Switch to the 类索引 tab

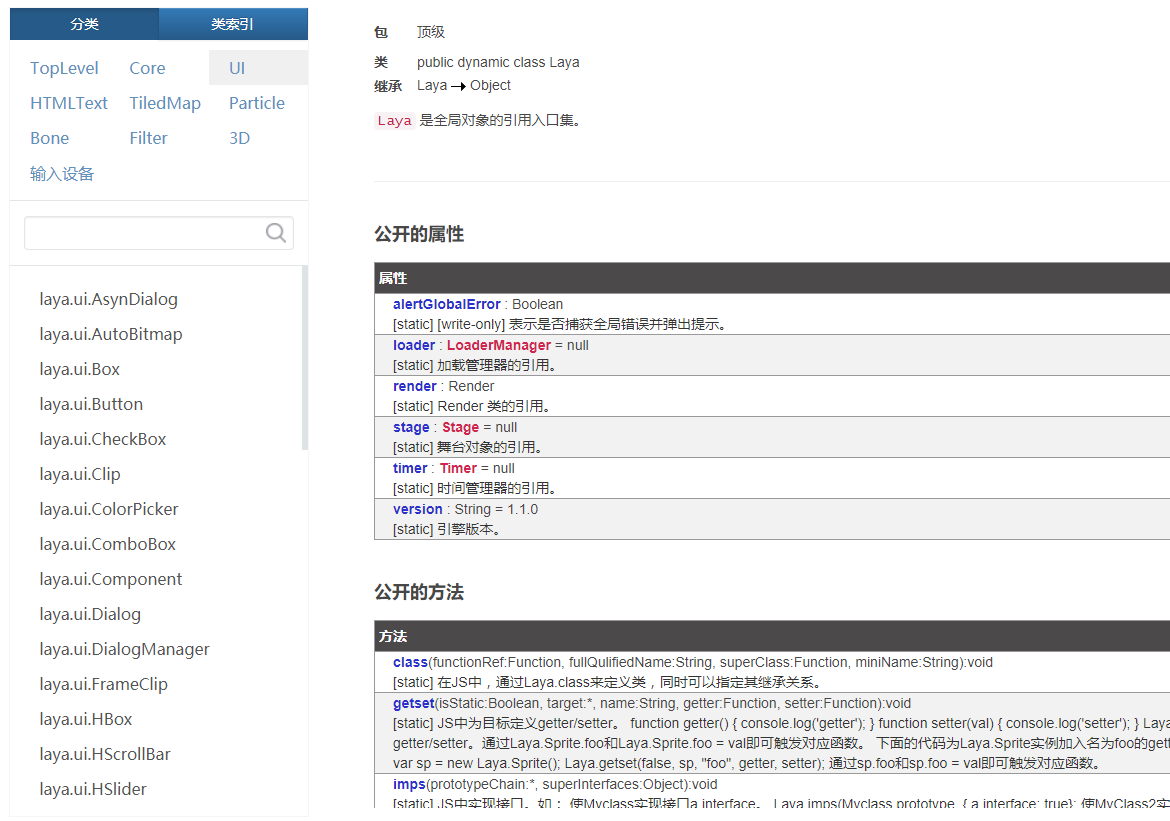233,24
